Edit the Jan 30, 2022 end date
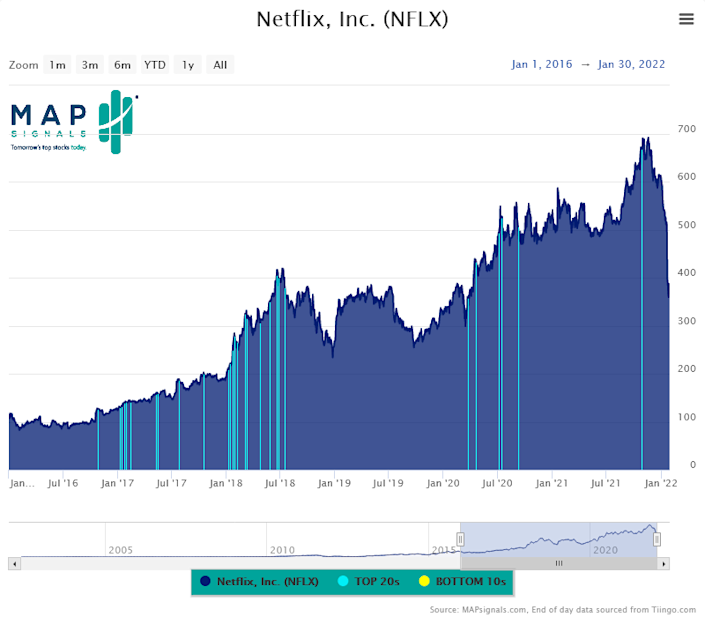 coord(631,64)
